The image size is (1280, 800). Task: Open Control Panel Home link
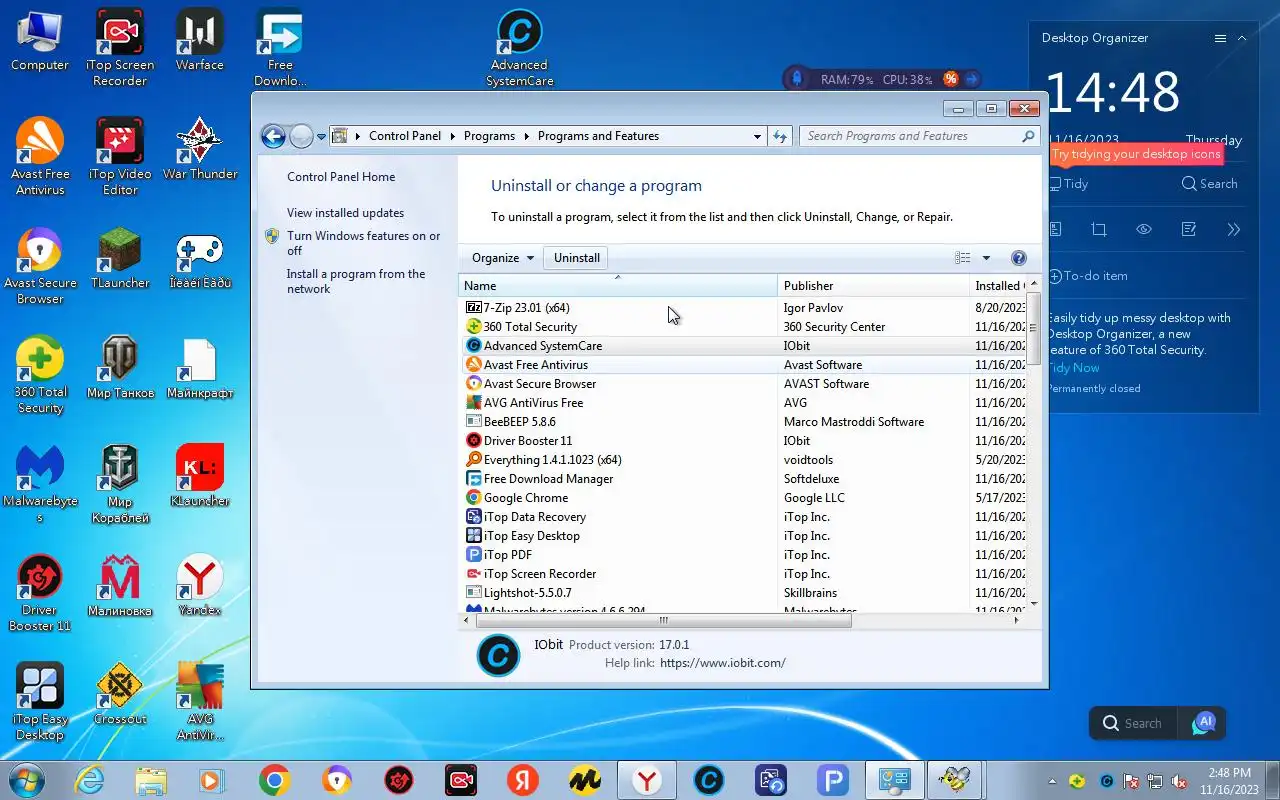(341, 177)
